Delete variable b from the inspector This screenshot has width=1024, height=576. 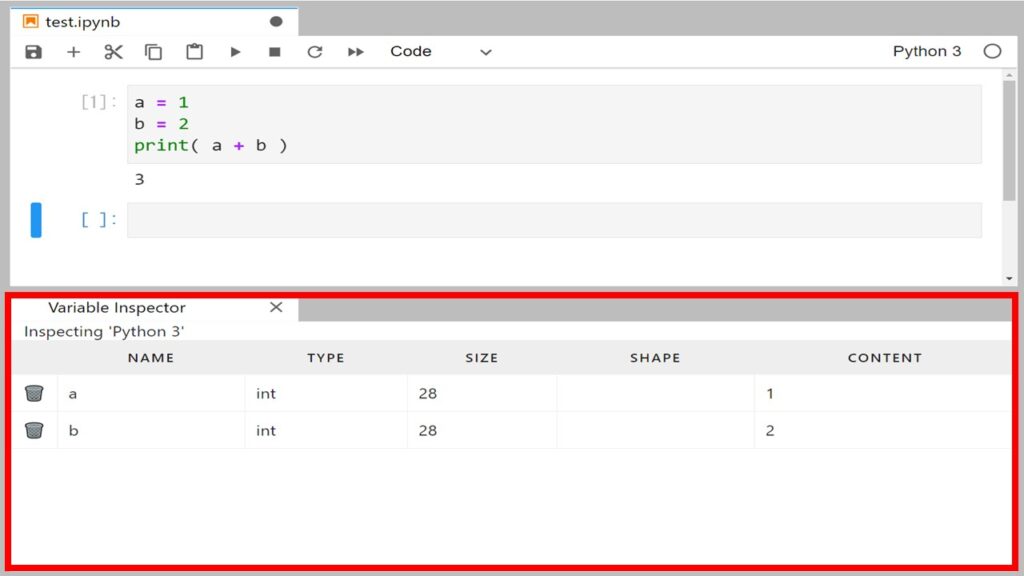(35, 430)
